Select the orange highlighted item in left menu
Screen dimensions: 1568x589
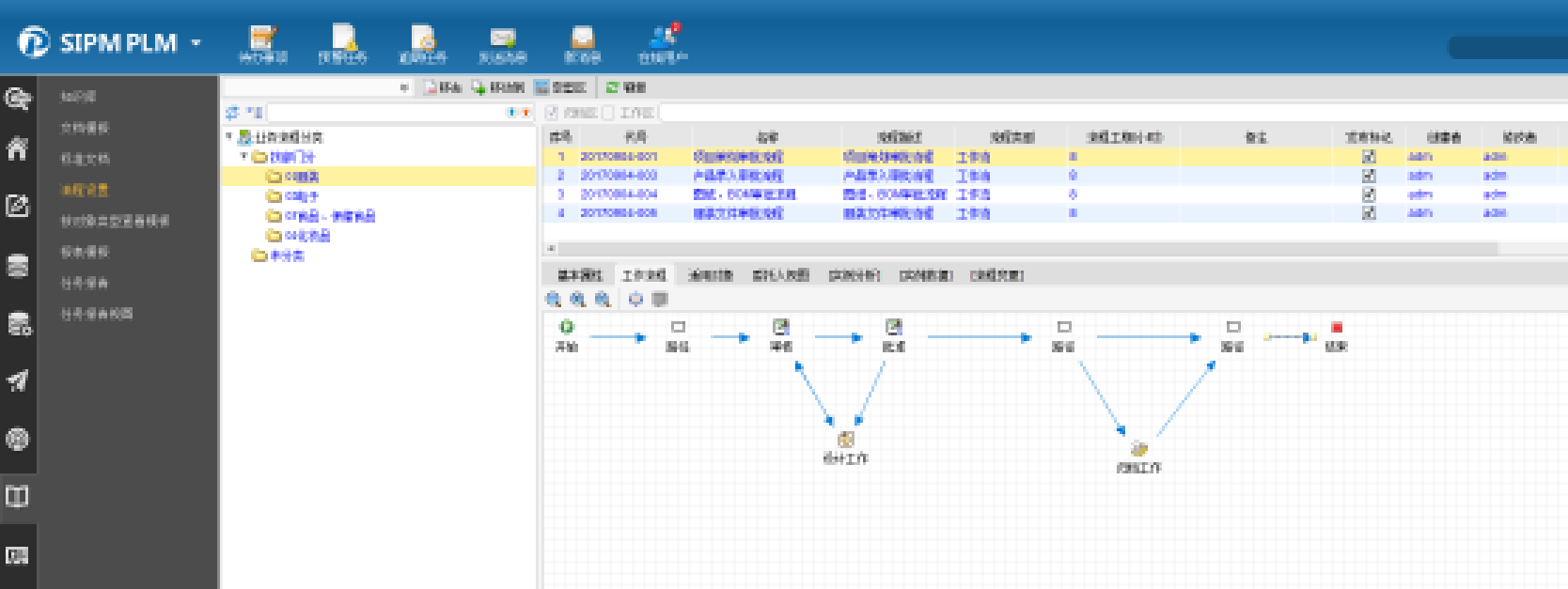coord(85,190)
